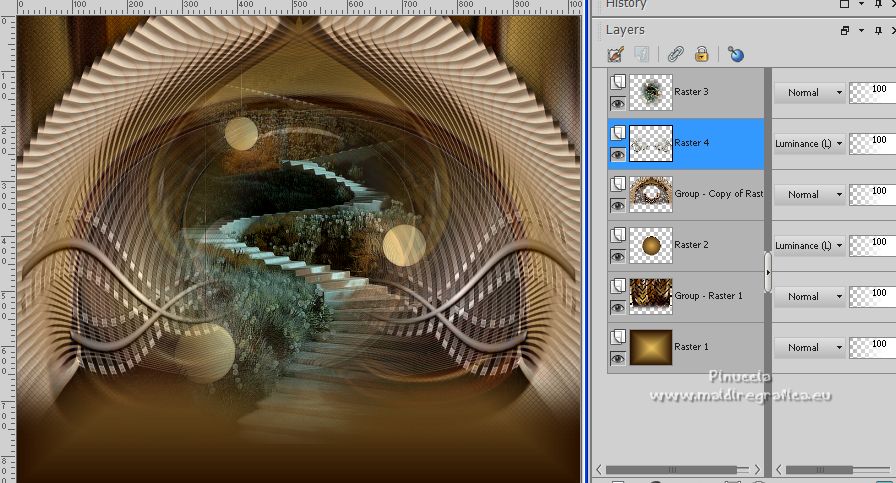
Task: Open blend mode dropdown for Group - Raster 1
Action: [809, 297]
